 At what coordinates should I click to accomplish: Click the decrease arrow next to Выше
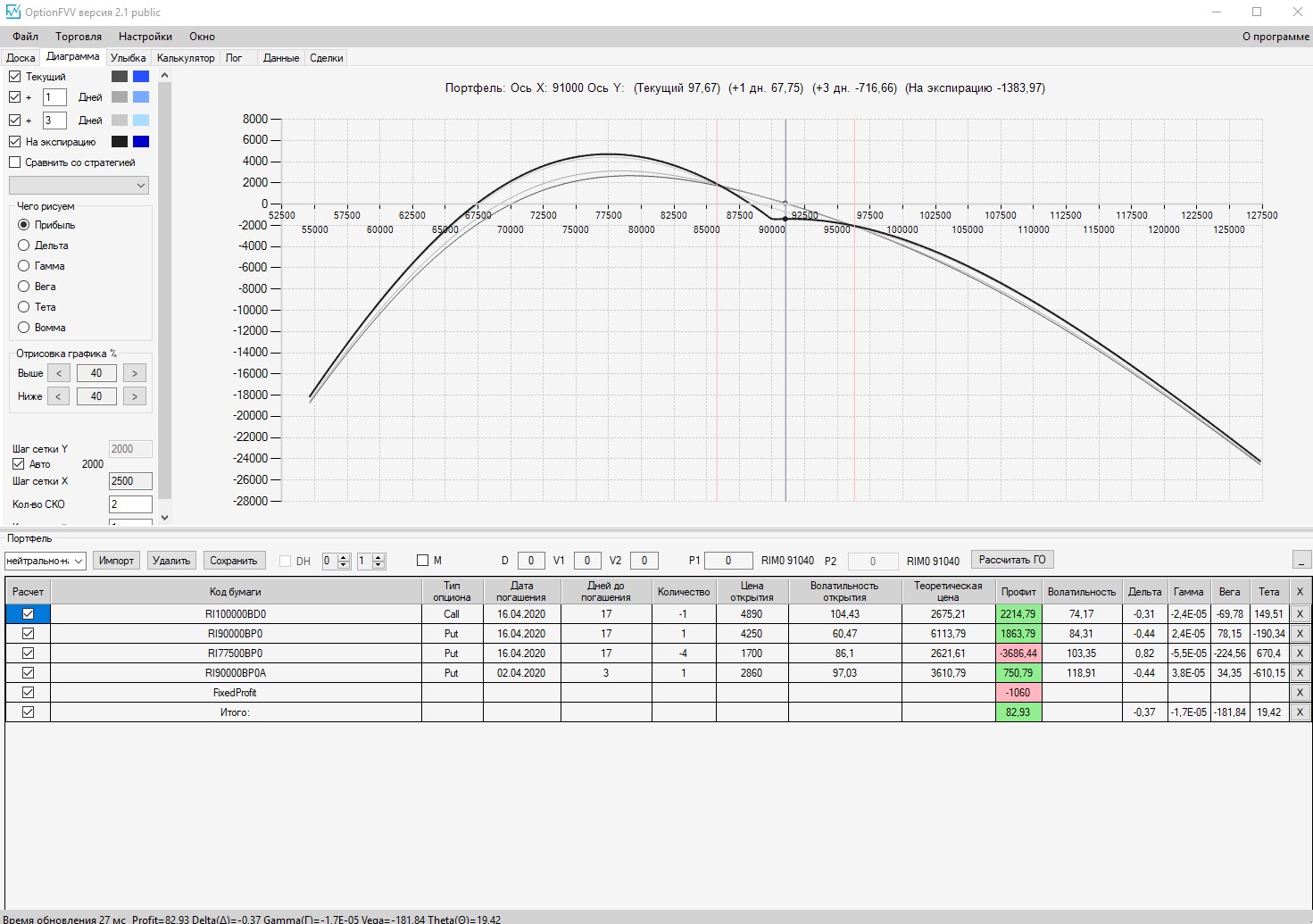pyautogui.click(x=59, y=373)
